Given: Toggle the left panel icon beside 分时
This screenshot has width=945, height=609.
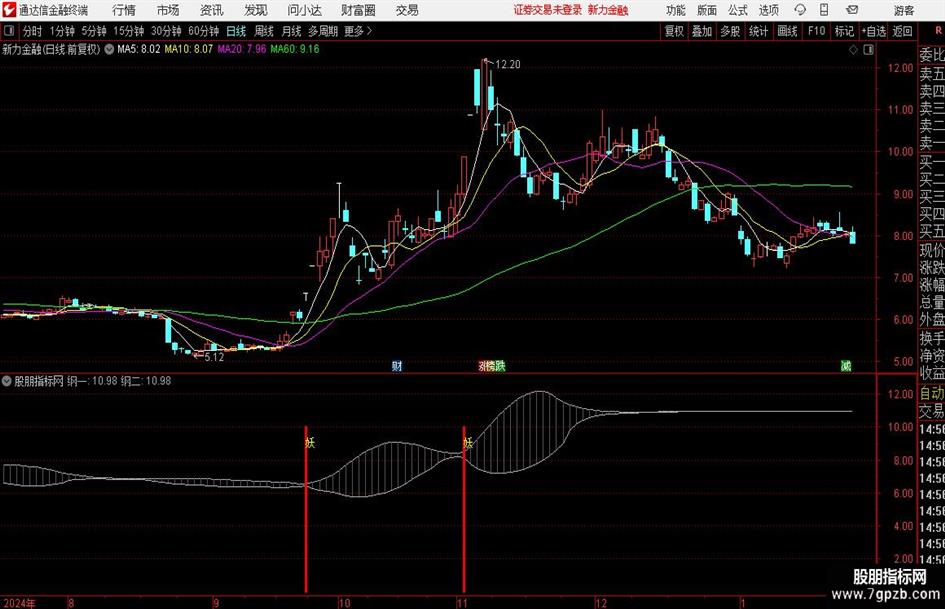Looking at the screenshot, I should [9, 31].
